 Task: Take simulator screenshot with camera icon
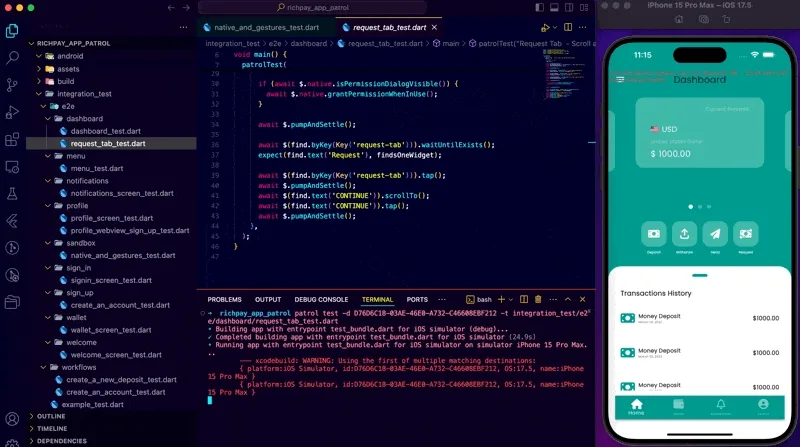[x=704, y=19]
